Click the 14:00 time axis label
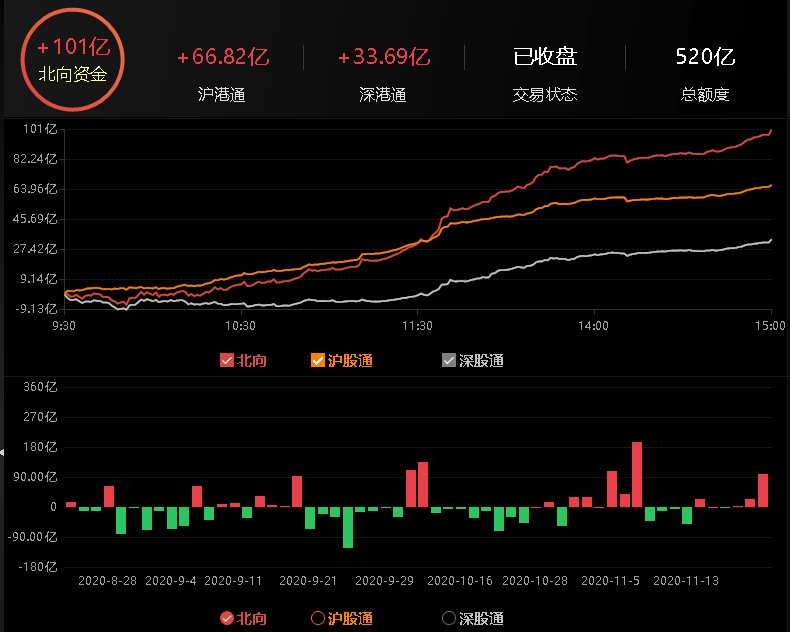Screen dimensions: 790x632 (x=594, y=326)
